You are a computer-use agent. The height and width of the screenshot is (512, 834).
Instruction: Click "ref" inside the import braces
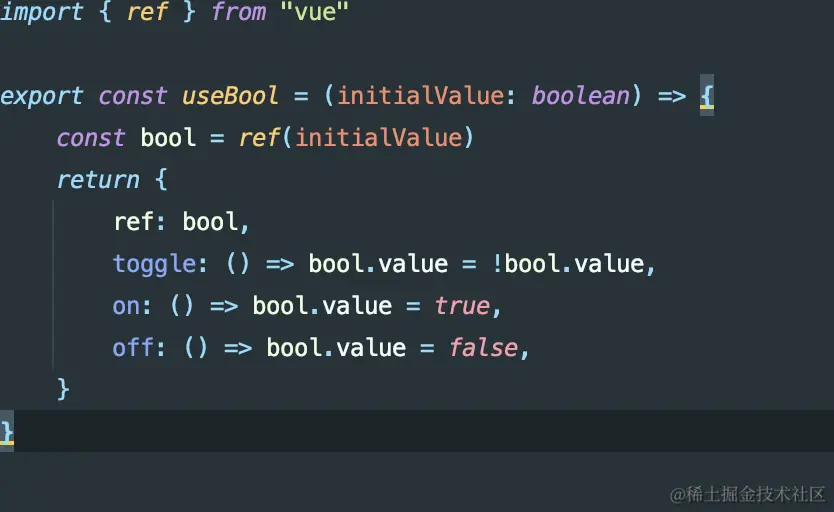146,12
